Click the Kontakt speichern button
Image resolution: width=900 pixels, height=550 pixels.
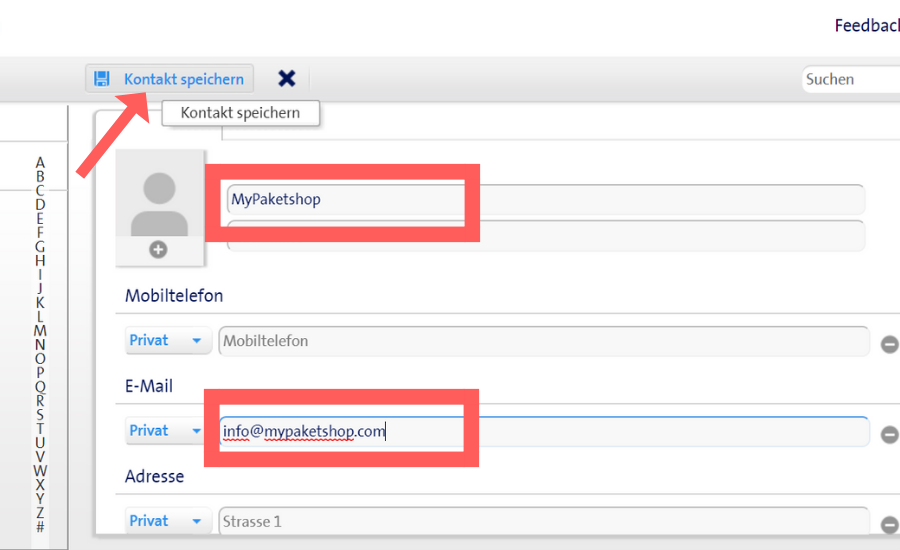tap(183, 78)
